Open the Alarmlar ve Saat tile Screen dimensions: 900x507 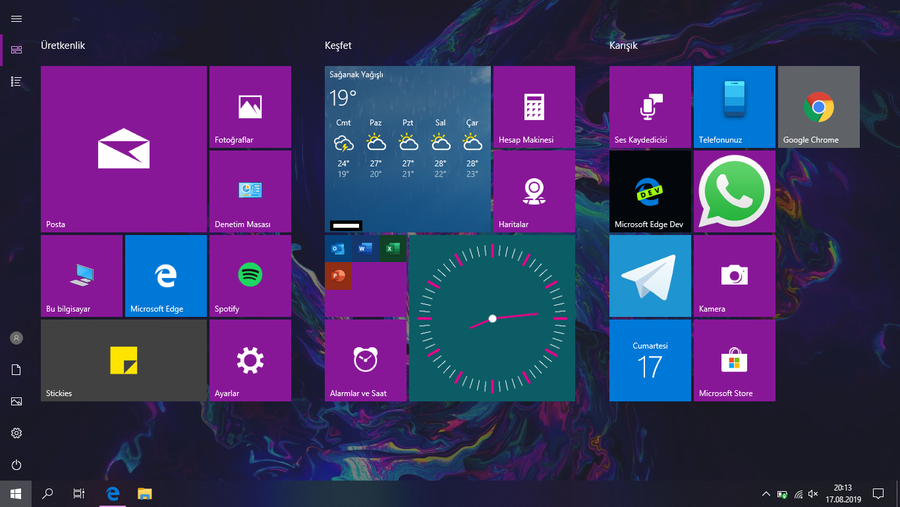[366, 360]
